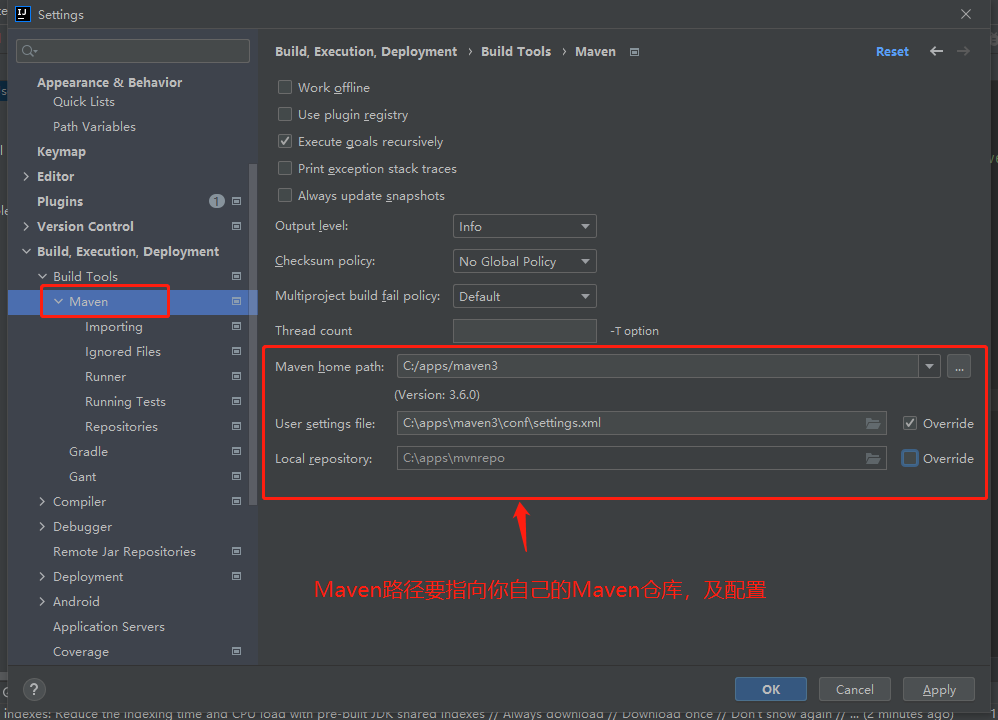Open Maven home path dropdown arrow
The width and height of the screenshot is (998, 720).
[x=929, y=367]
